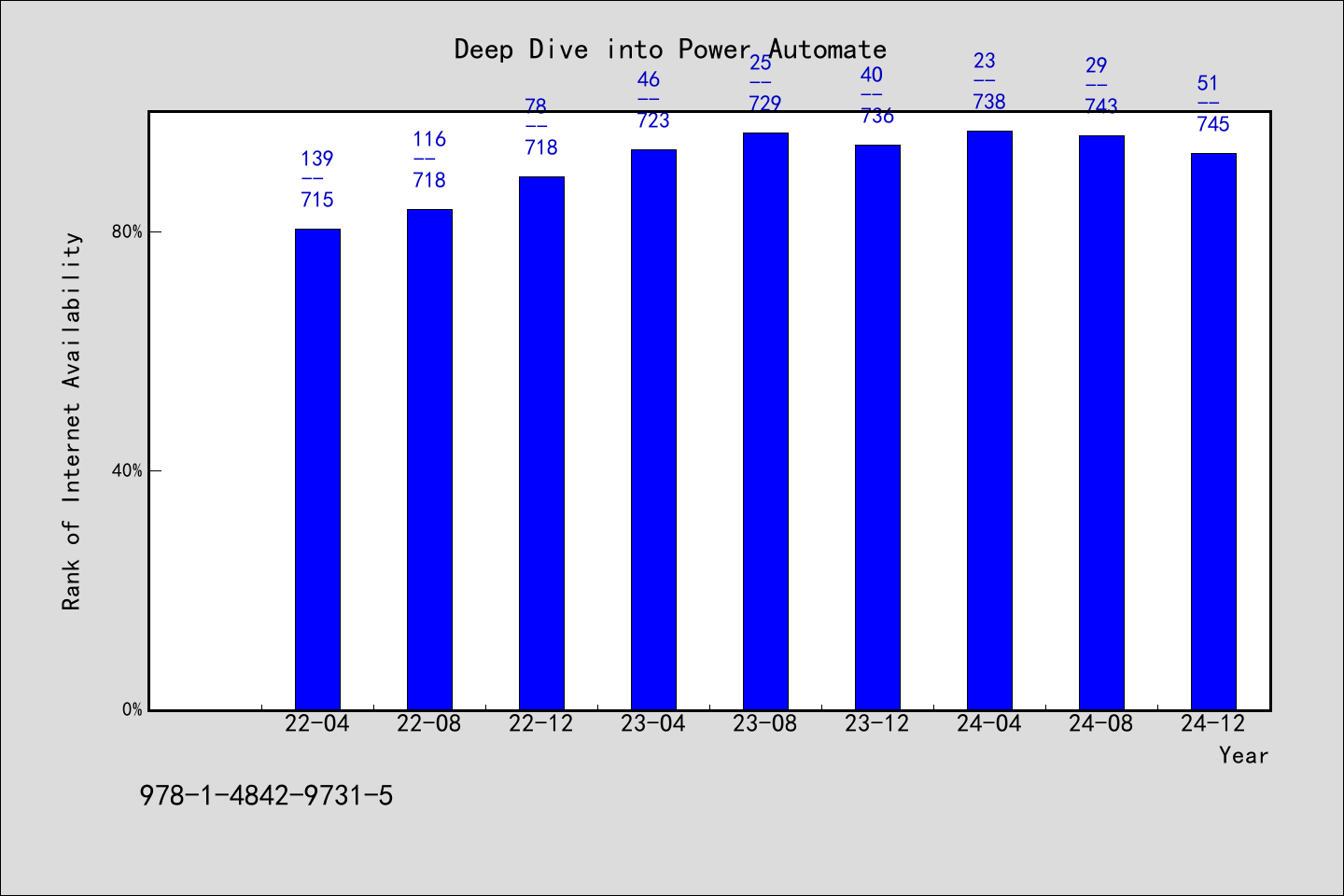Click the 80% y-axis tick label

(127, 231)
